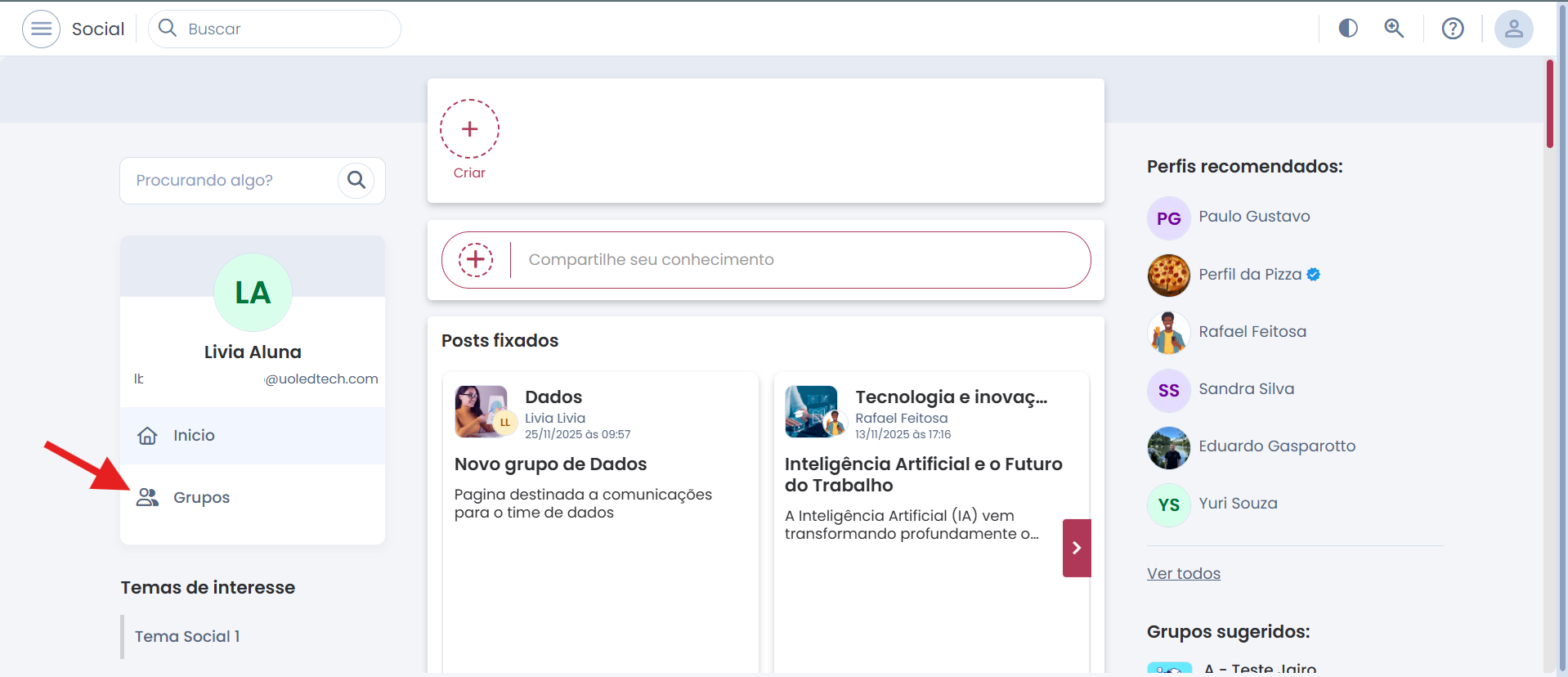This screenshot has width=1568, height=677.
Task: Advance pinned posts with the next arrow
Action: [x=1077, y=548]
